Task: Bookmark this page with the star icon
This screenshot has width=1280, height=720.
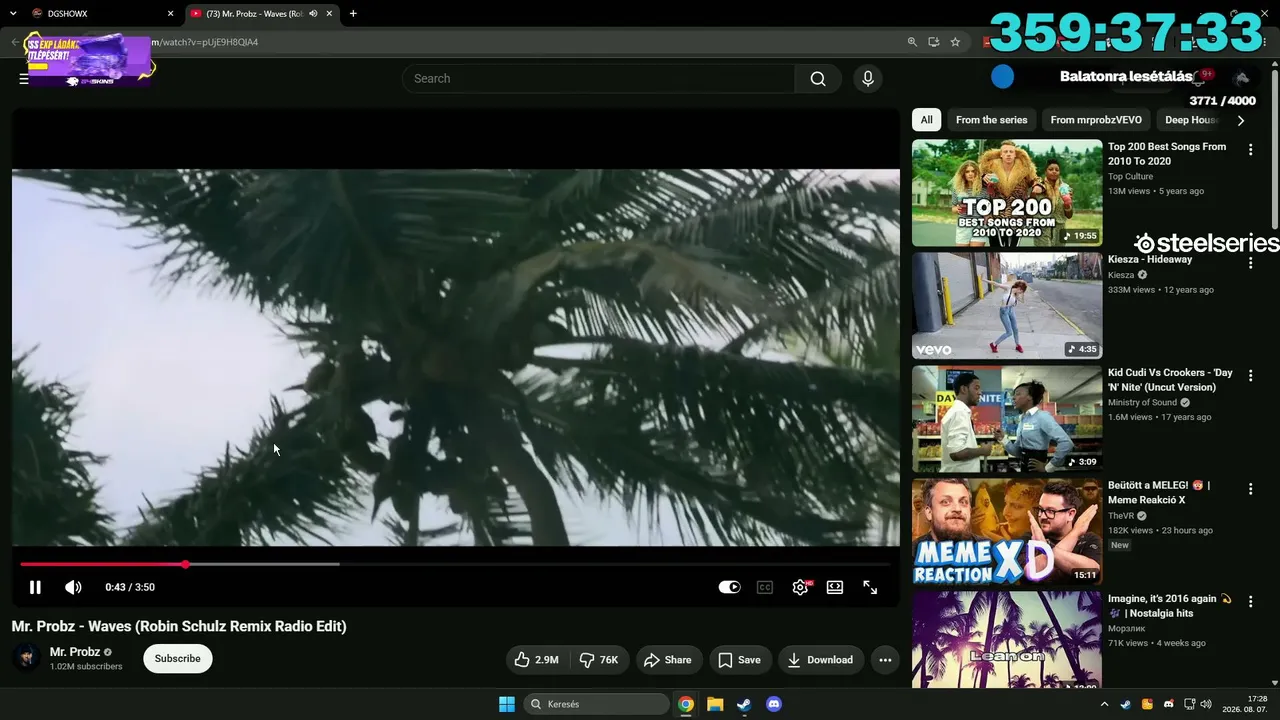Action: point(956,42)
